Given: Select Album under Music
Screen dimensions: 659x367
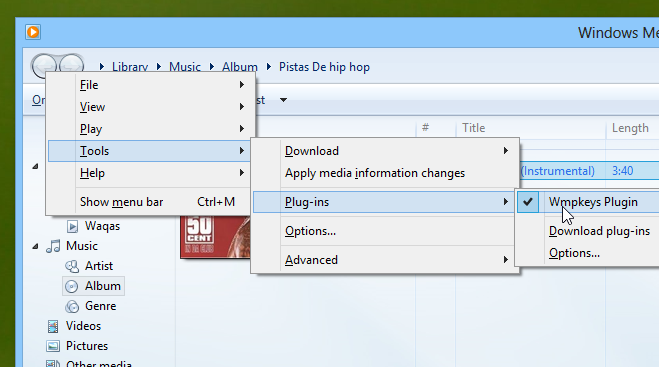Looking at the screenshot, I should click(x=103, y=286).
